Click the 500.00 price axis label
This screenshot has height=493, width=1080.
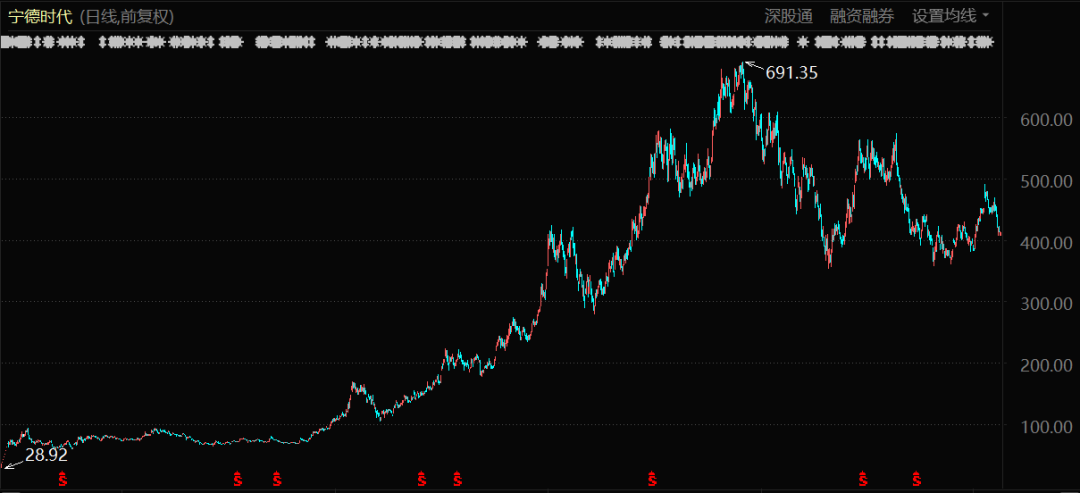1046,181
